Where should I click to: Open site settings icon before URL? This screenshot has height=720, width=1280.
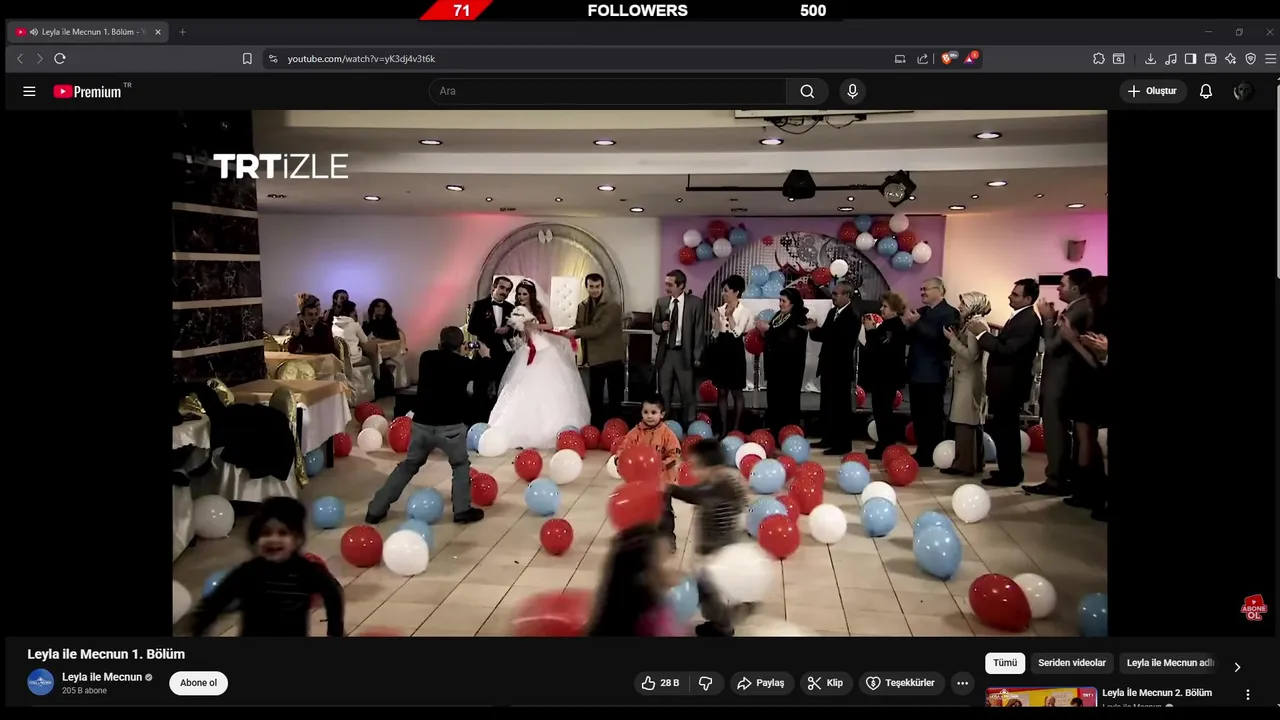[272, 59]
